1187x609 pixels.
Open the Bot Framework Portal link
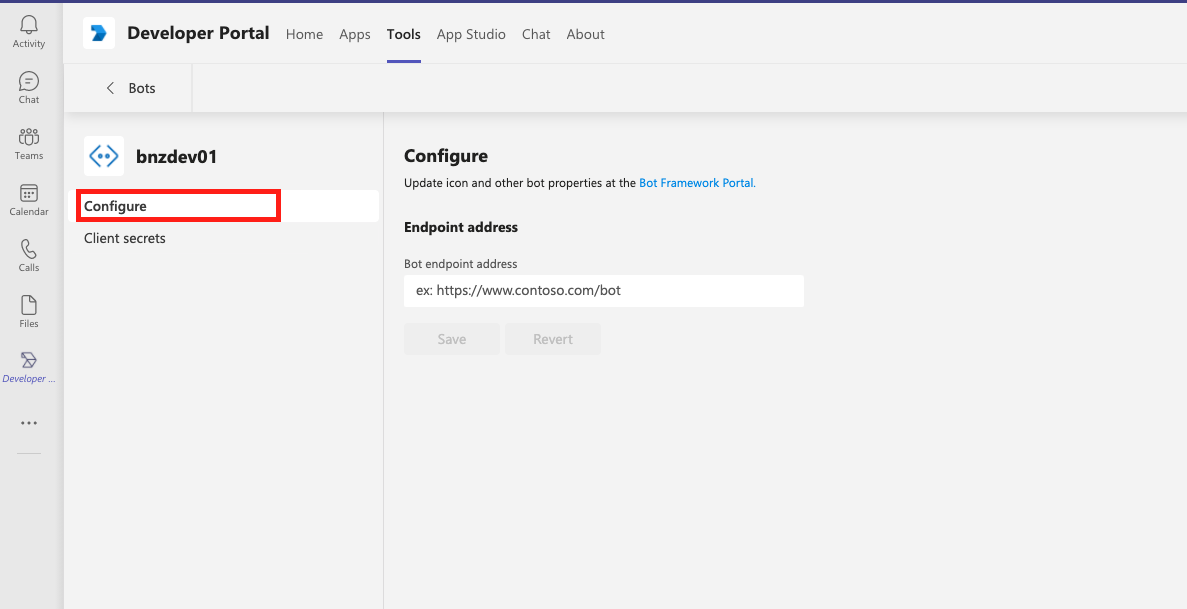click(697, 183)
